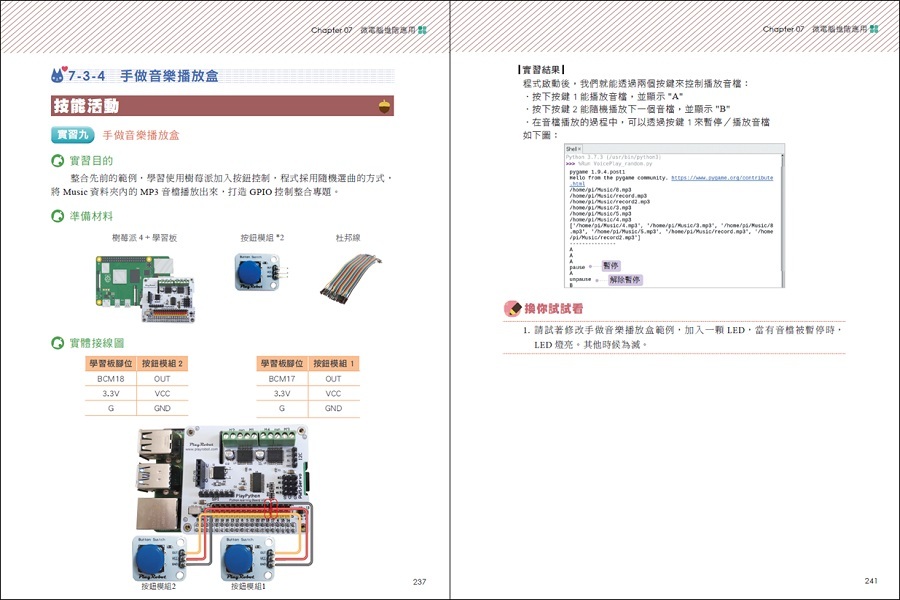Screen dimensions: 900x600
Task: Click the 解除暫停 callout label
Action: click(x=624, y=280)
